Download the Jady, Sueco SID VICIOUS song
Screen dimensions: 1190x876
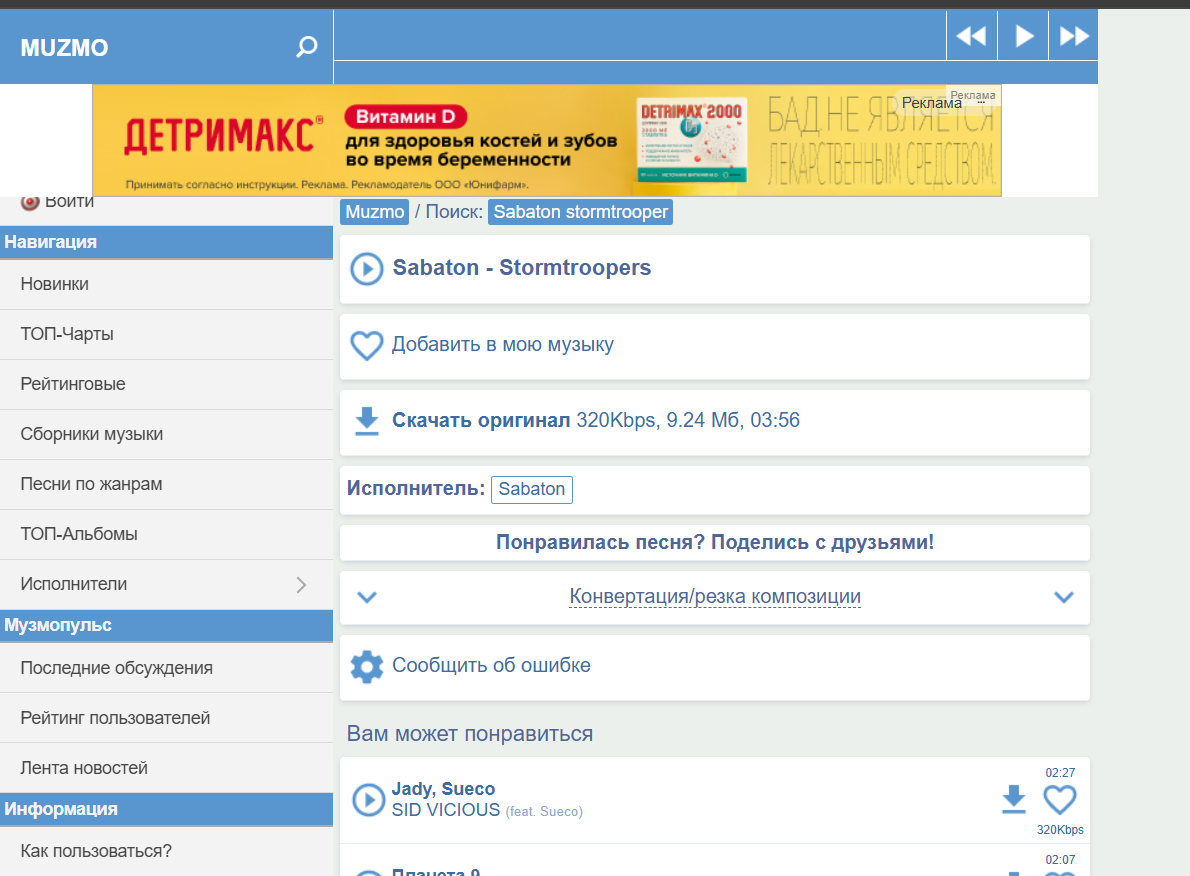(x=1014, y=799)
